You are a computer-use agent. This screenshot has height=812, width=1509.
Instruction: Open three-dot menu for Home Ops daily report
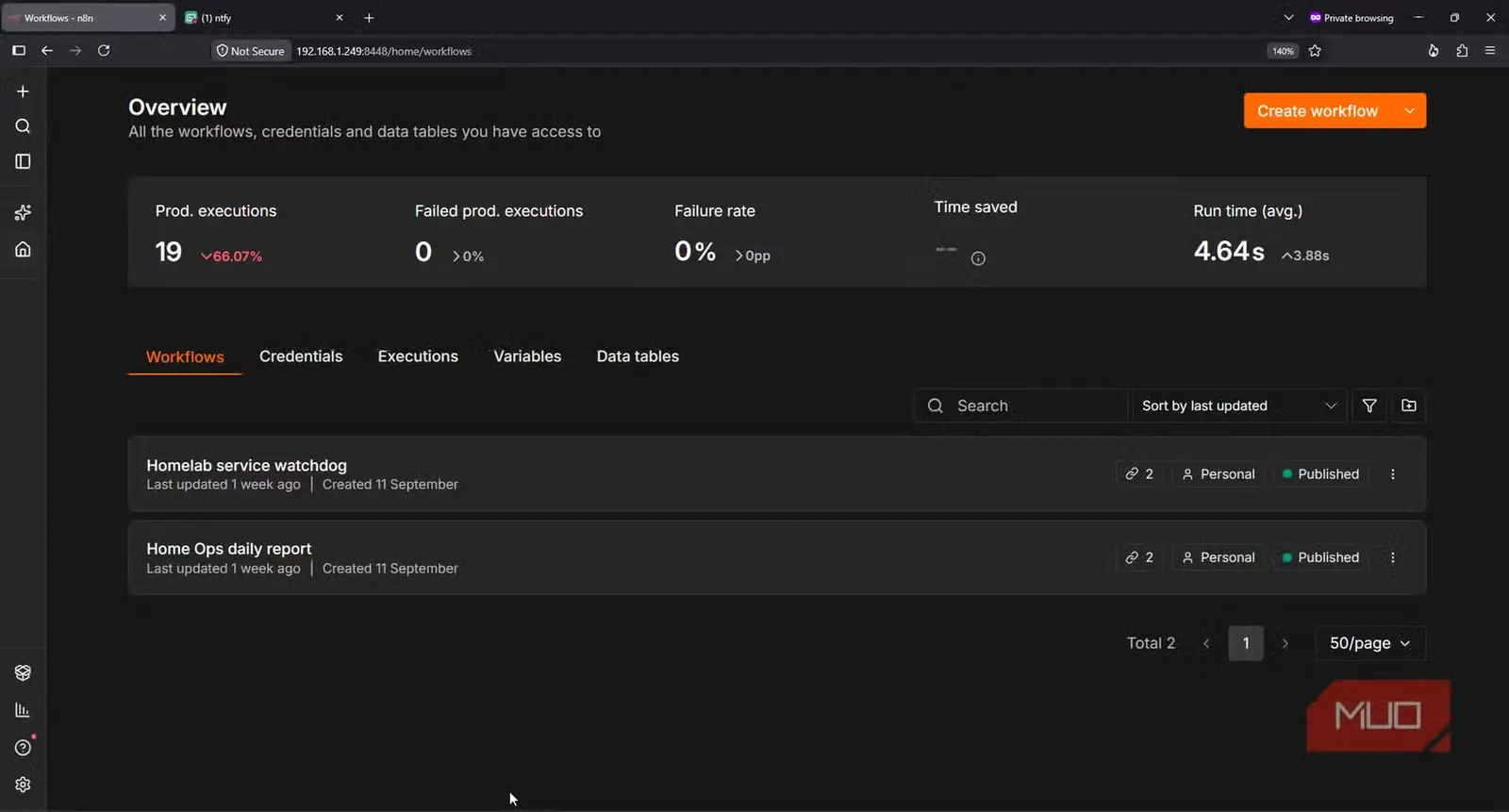[x=1393, y=557]
